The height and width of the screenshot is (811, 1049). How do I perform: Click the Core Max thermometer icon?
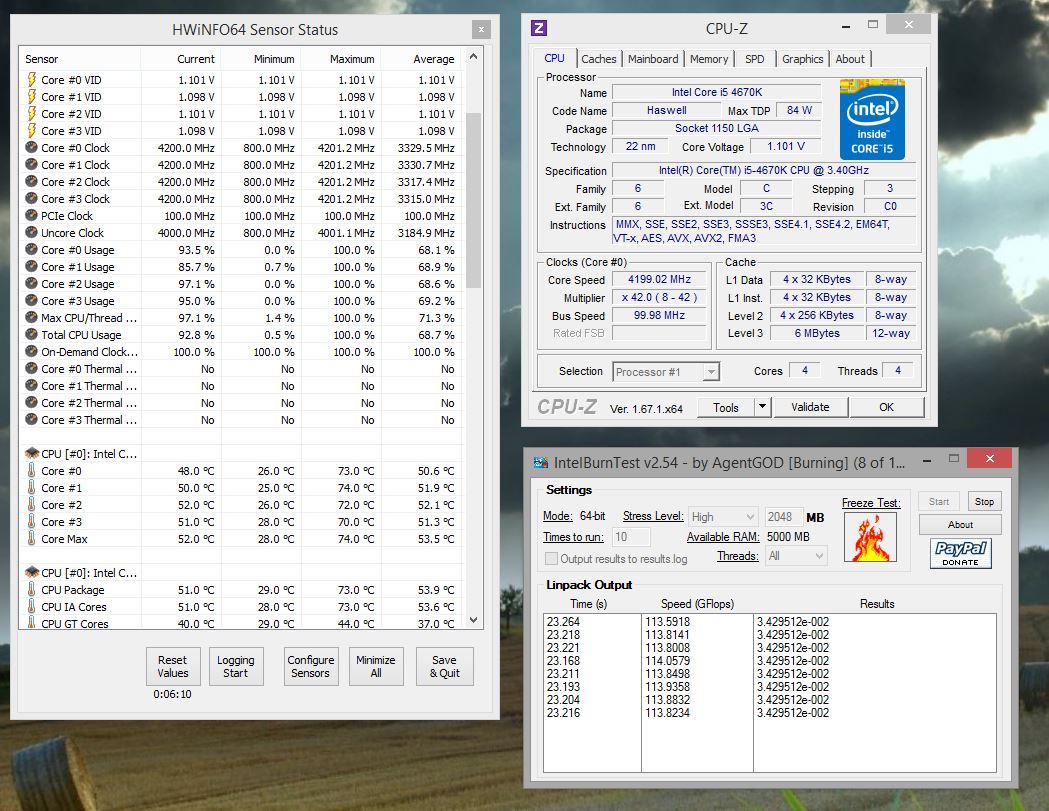click(x=31, y=539)
